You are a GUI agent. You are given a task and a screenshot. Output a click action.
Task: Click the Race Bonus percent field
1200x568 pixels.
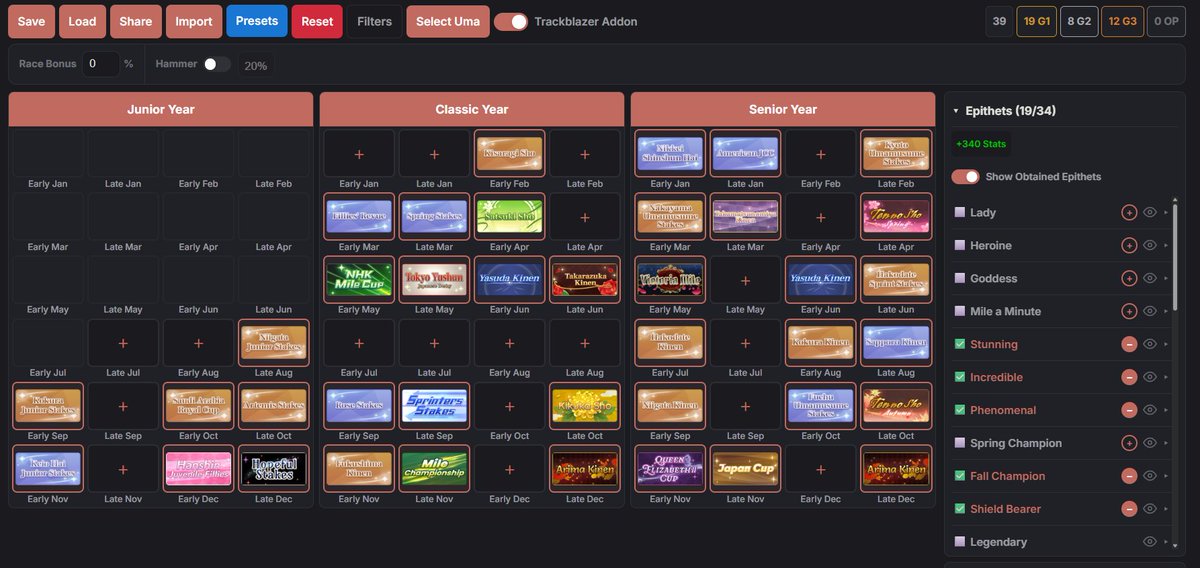(100, 64)
